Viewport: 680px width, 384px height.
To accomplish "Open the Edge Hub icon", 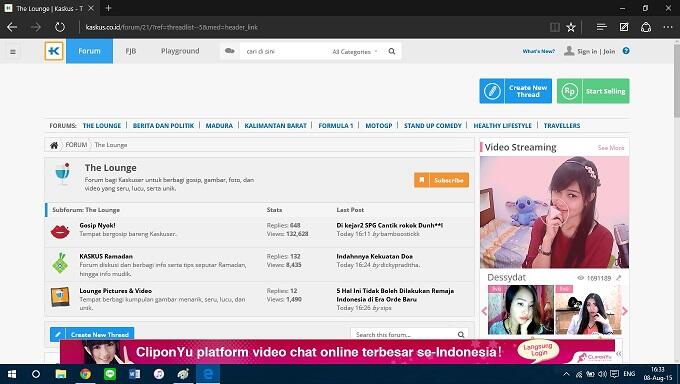I will click(x=601, y=27).
